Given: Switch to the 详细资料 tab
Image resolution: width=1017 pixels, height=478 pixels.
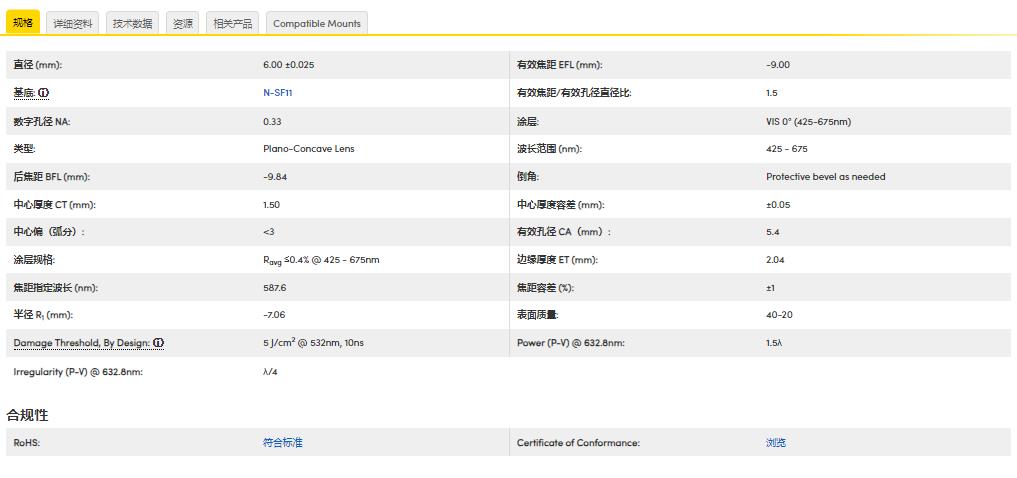Looking at the screenshot, I should point(73,23).
